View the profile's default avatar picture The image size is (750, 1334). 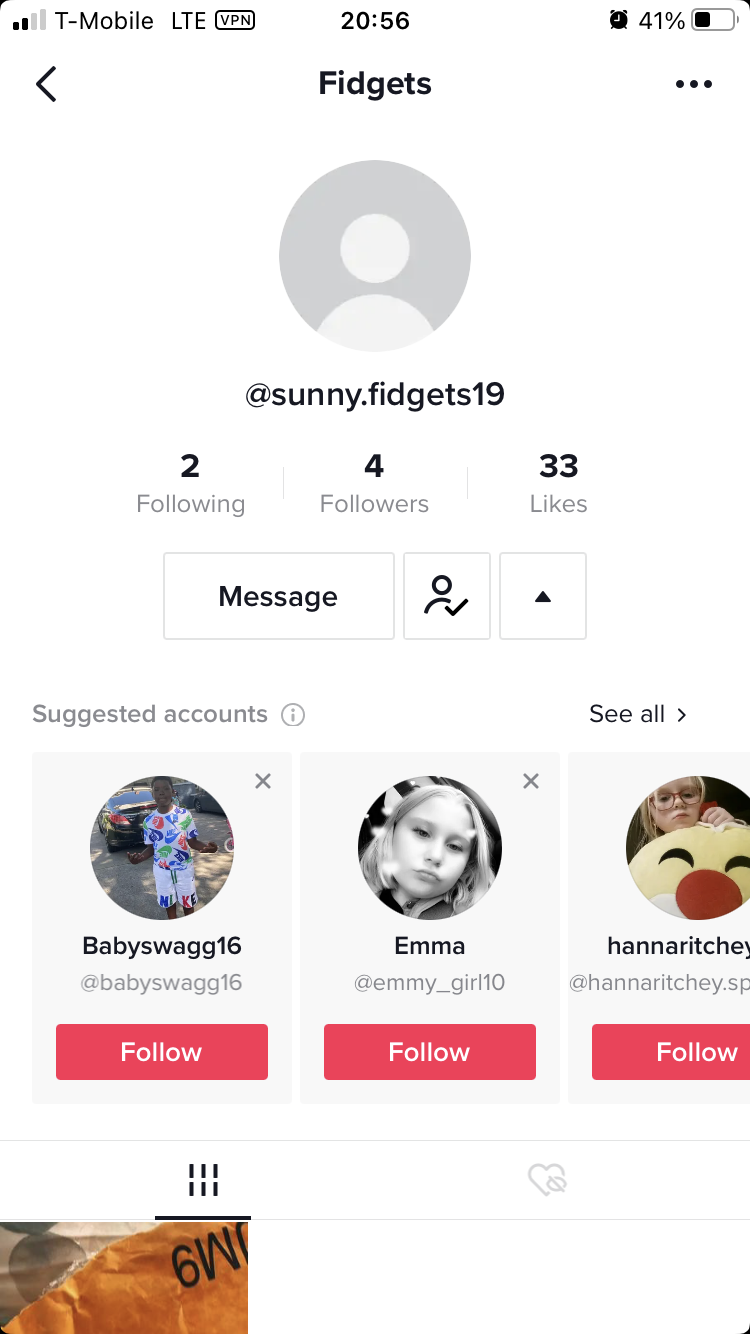[x=375, y=256]
